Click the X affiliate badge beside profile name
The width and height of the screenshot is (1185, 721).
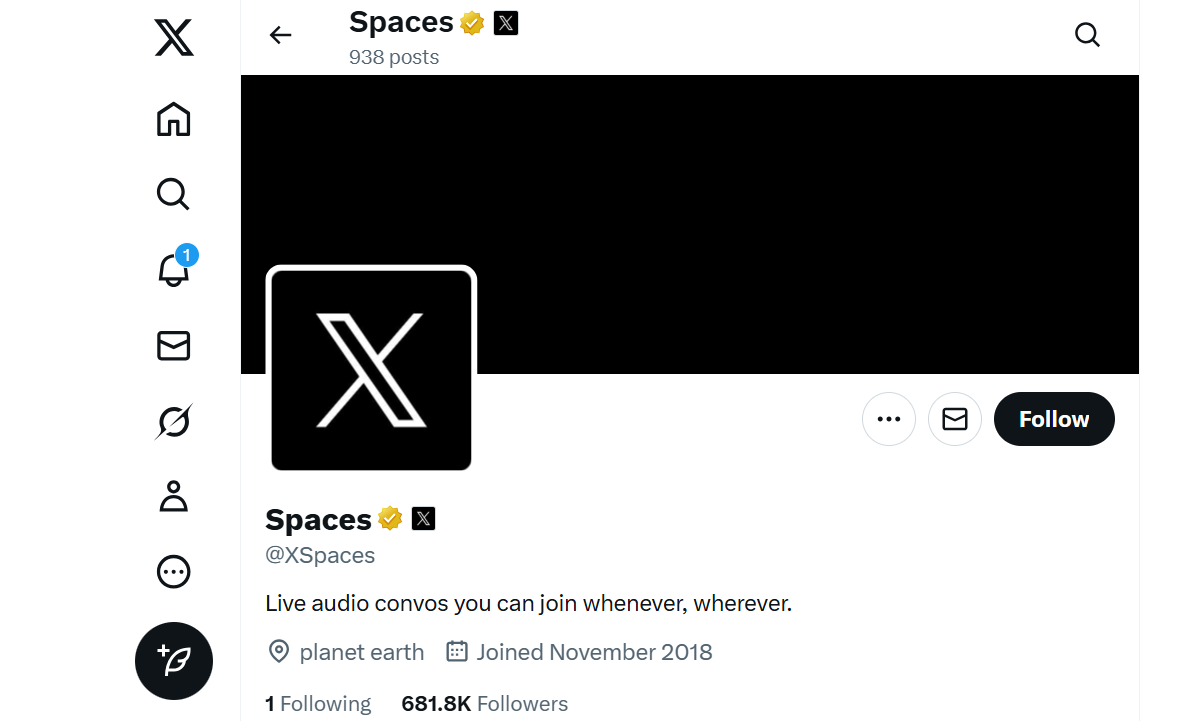coord(423,518)
